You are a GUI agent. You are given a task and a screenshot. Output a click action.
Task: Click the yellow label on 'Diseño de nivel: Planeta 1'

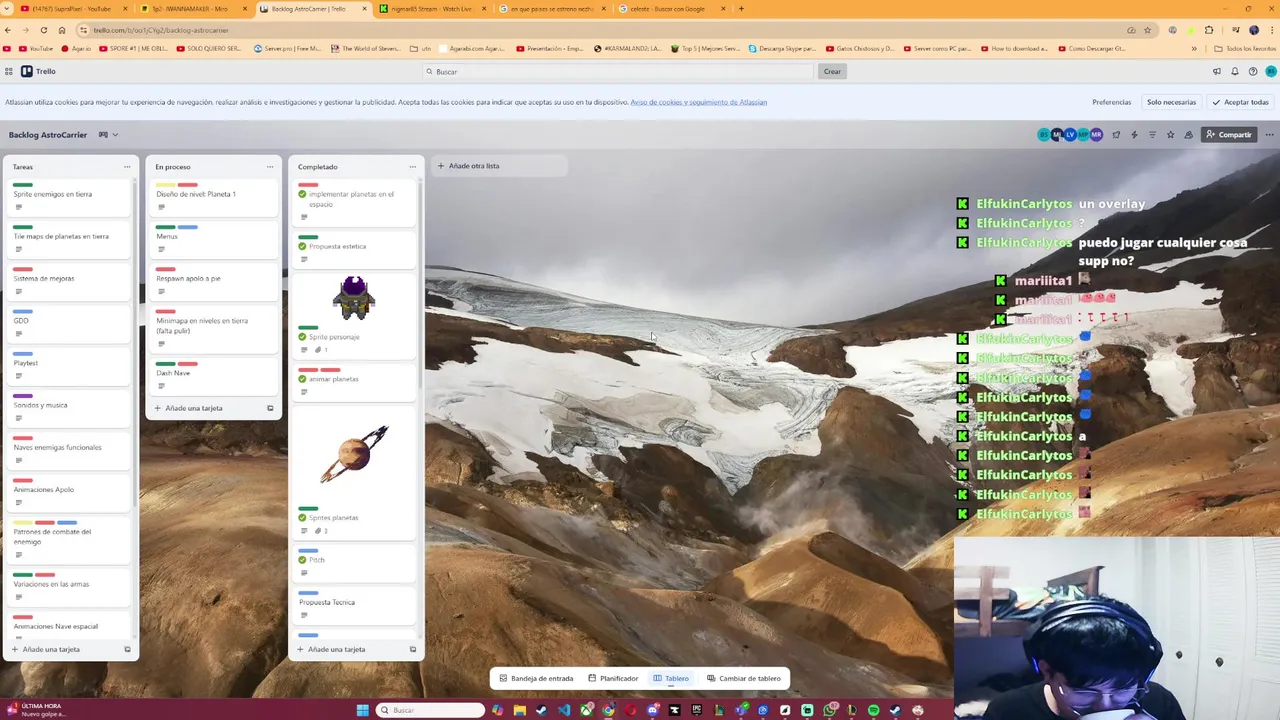[x=165, y=185]
